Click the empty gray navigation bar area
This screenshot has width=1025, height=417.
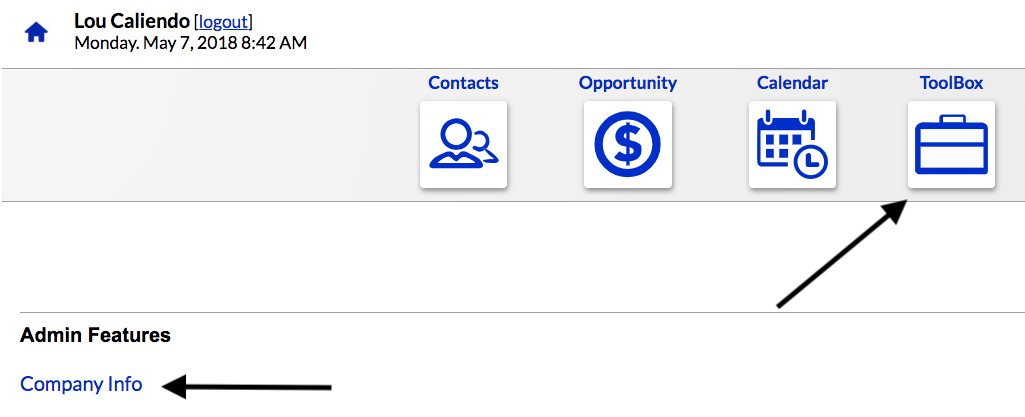(200, 135)
